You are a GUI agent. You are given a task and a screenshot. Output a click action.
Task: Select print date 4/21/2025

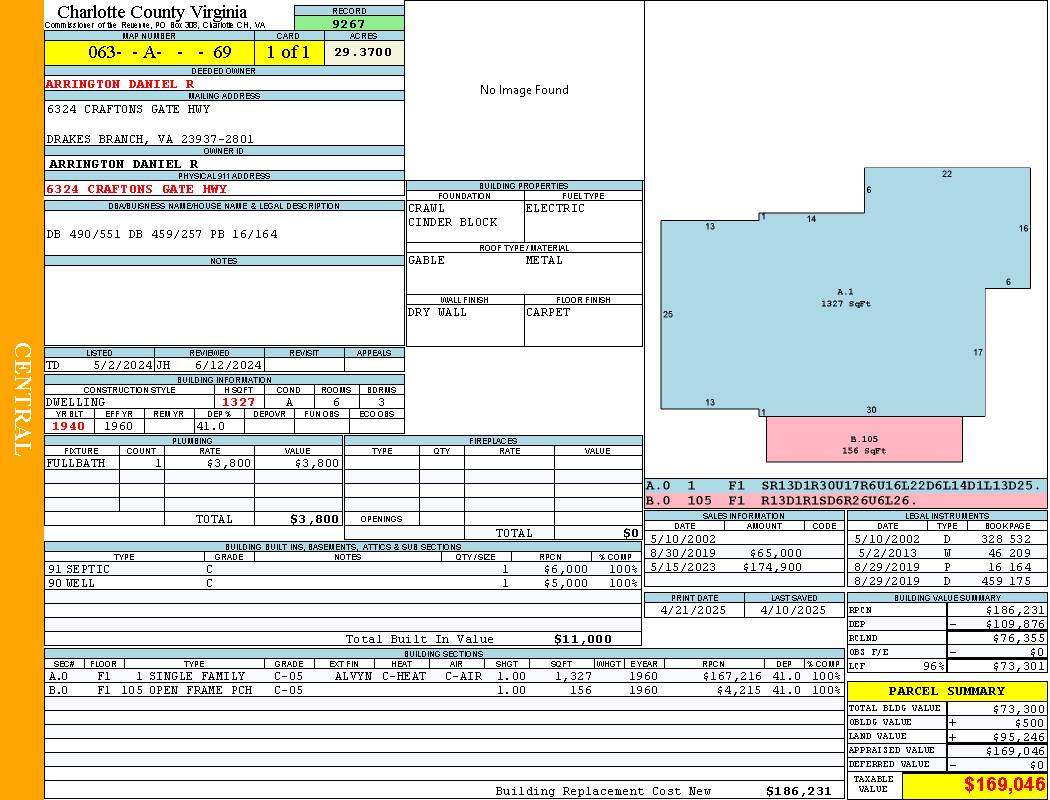tap(693, 610)
